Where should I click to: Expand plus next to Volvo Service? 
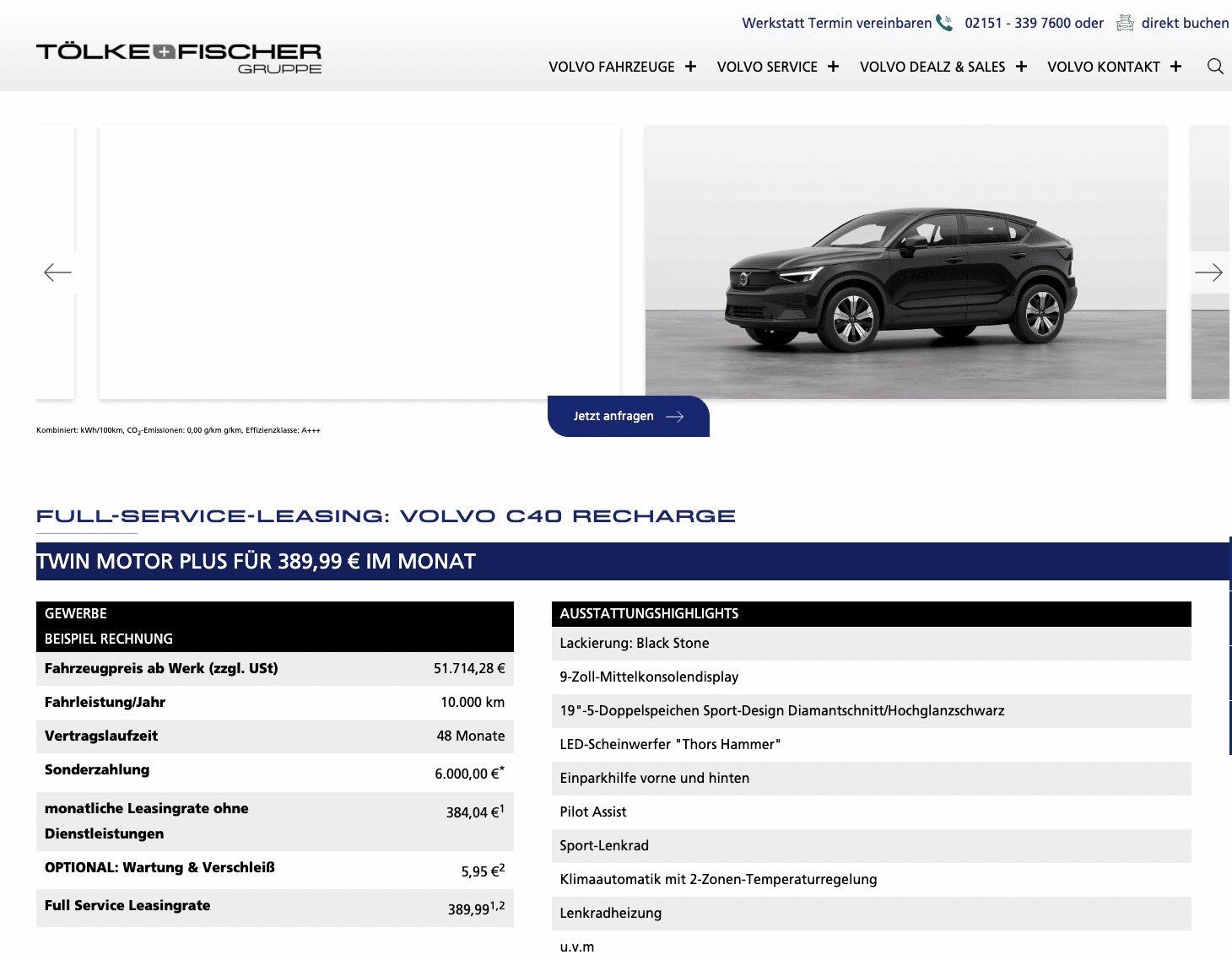(x=833, y=67)
